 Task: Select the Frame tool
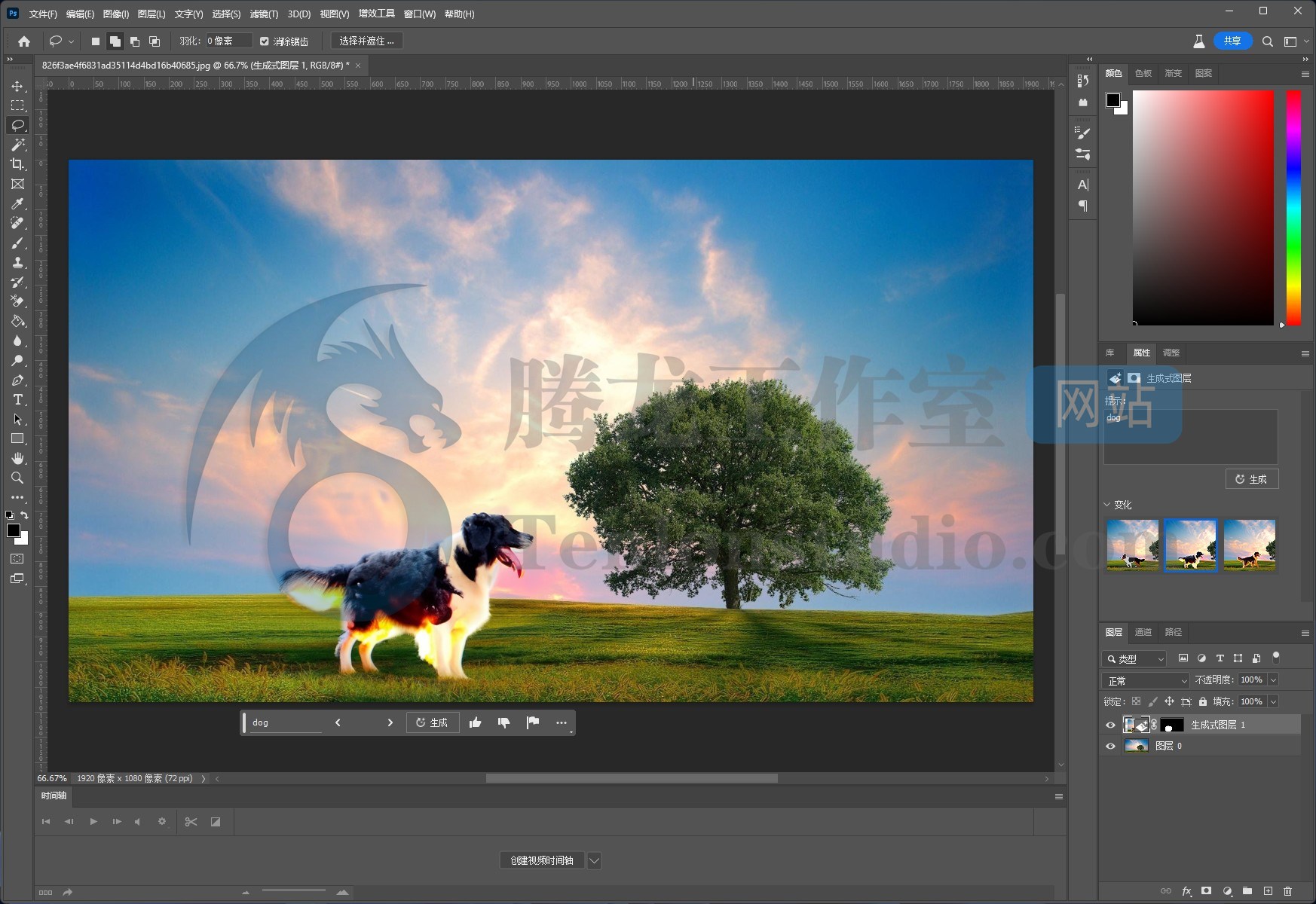(x=17, y=184)
